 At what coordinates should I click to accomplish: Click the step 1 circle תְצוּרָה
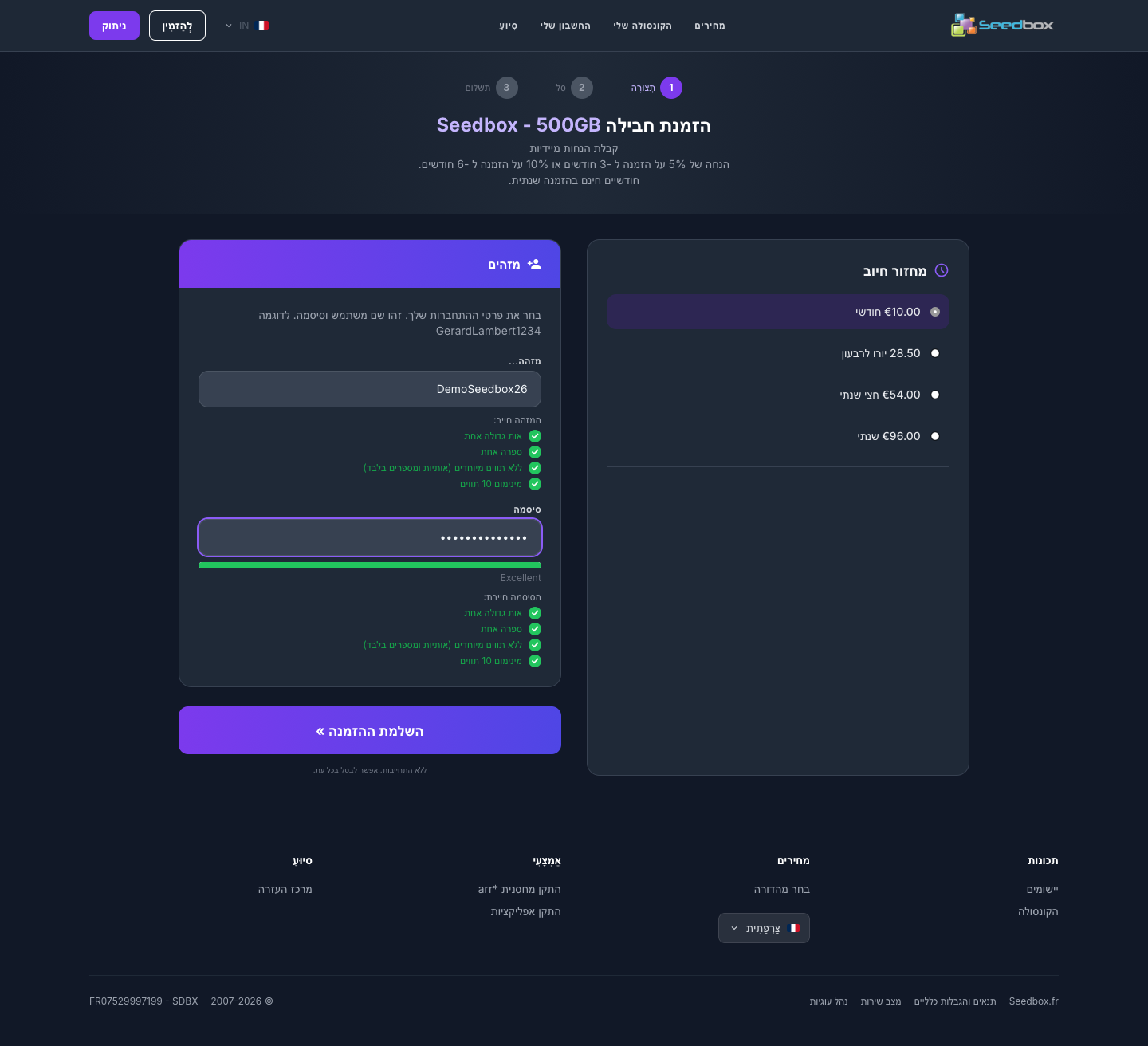[x=671, y=88]
